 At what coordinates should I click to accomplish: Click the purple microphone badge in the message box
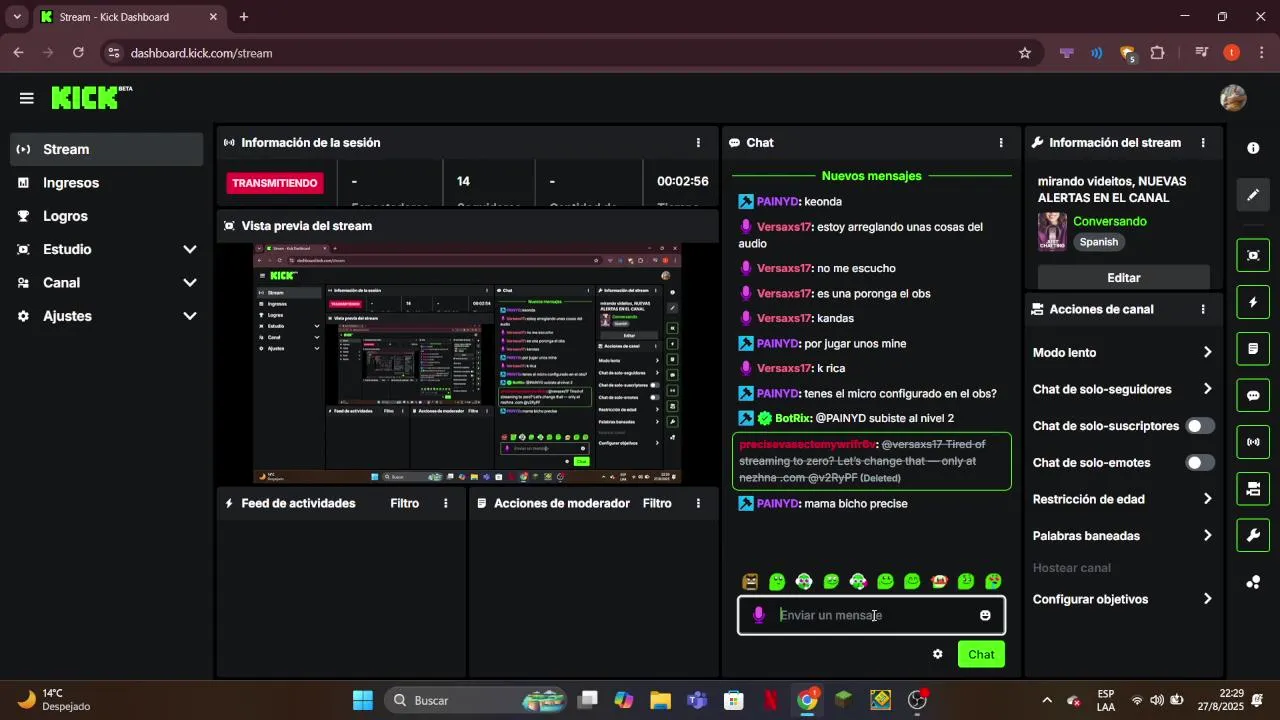click(759, 615)
